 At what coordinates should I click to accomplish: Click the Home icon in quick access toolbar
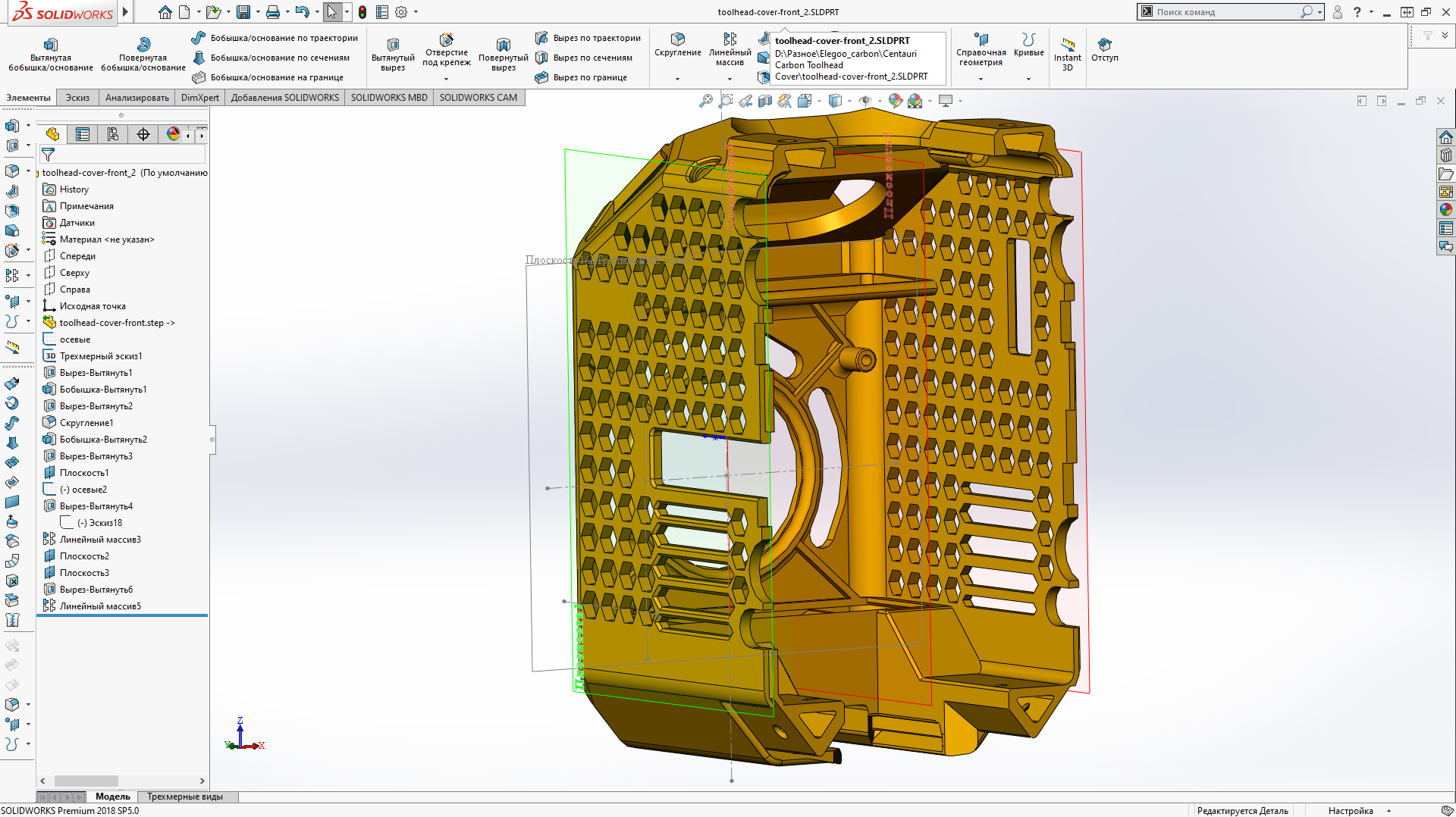[165, 12]
